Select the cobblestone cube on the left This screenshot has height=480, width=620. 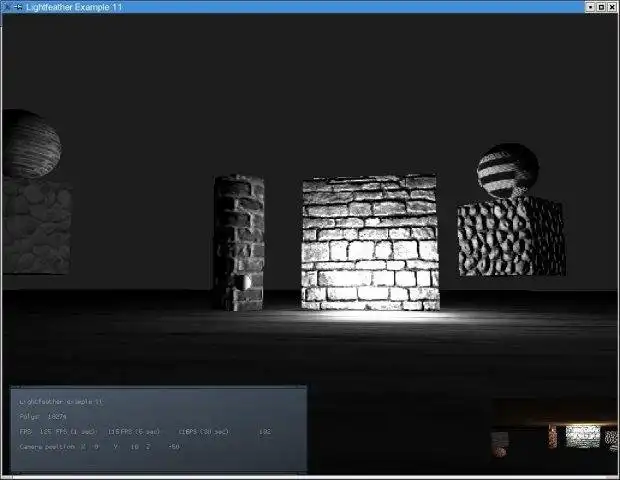36,226
